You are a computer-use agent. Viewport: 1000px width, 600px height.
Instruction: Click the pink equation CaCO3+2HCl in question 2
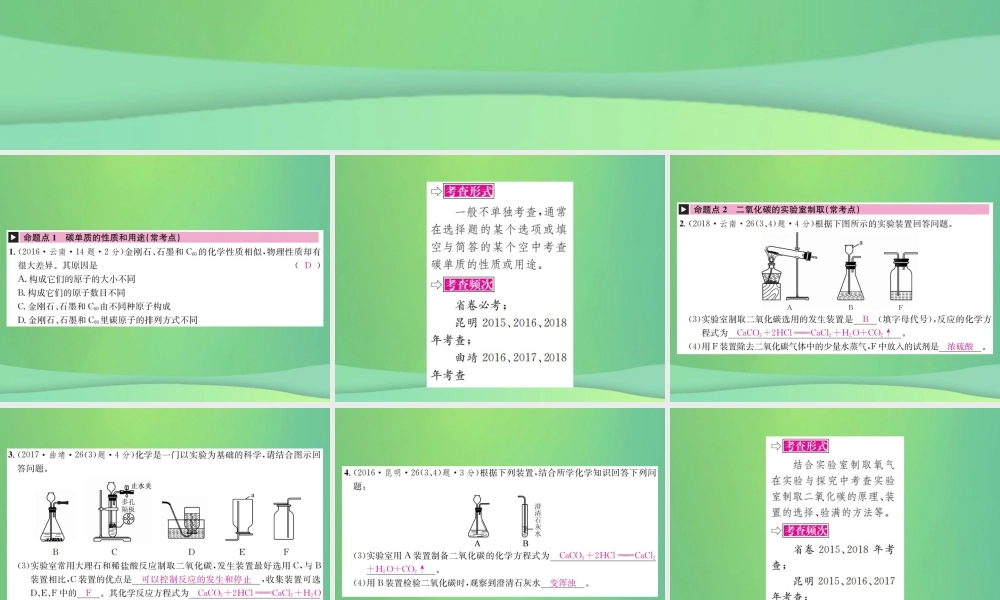pyautogui.click(x=814, y=333)
